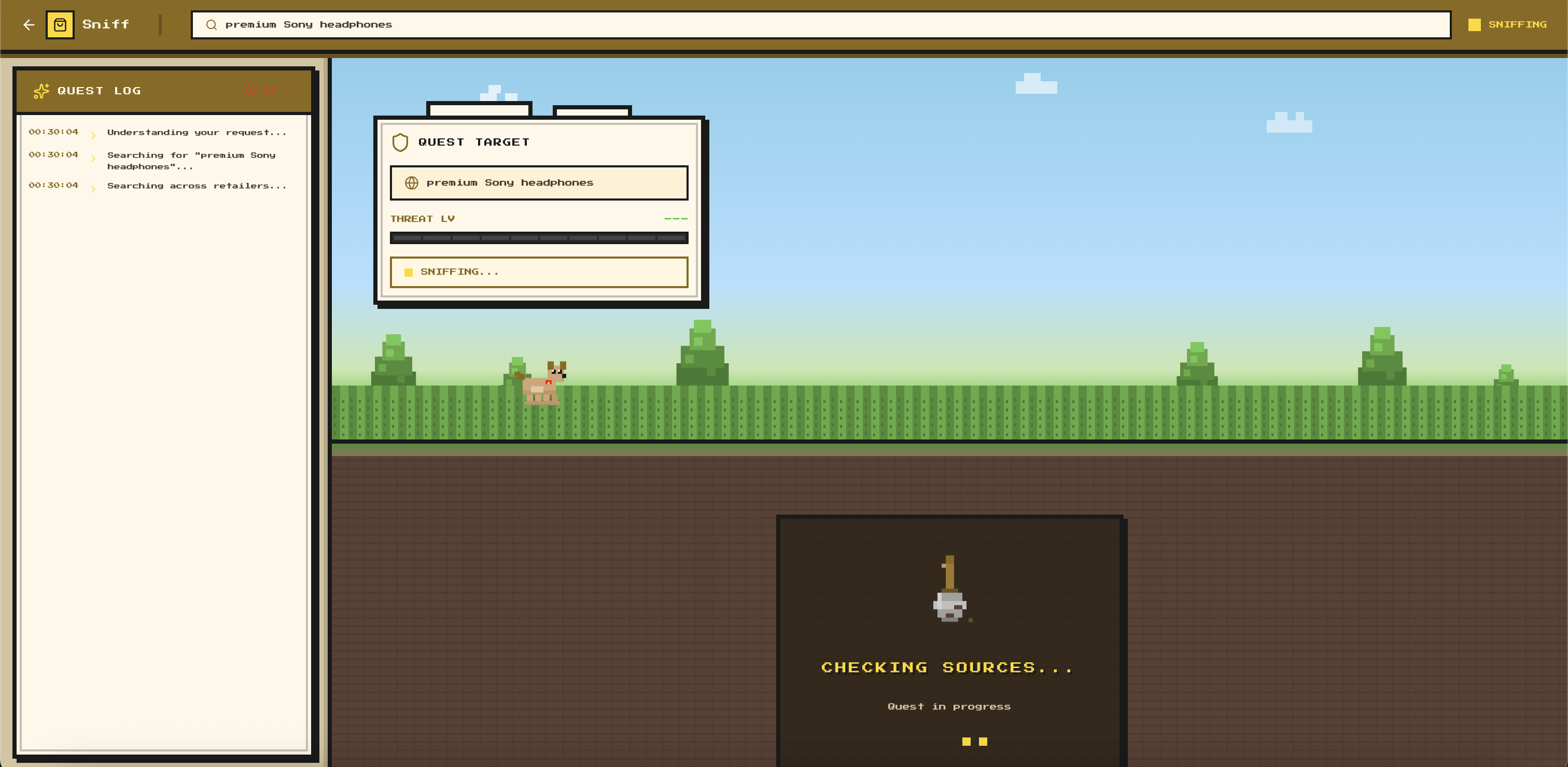This screenshot has width=1568, height=767.
Task: Click the digging shovel icon
Action: 949,589
